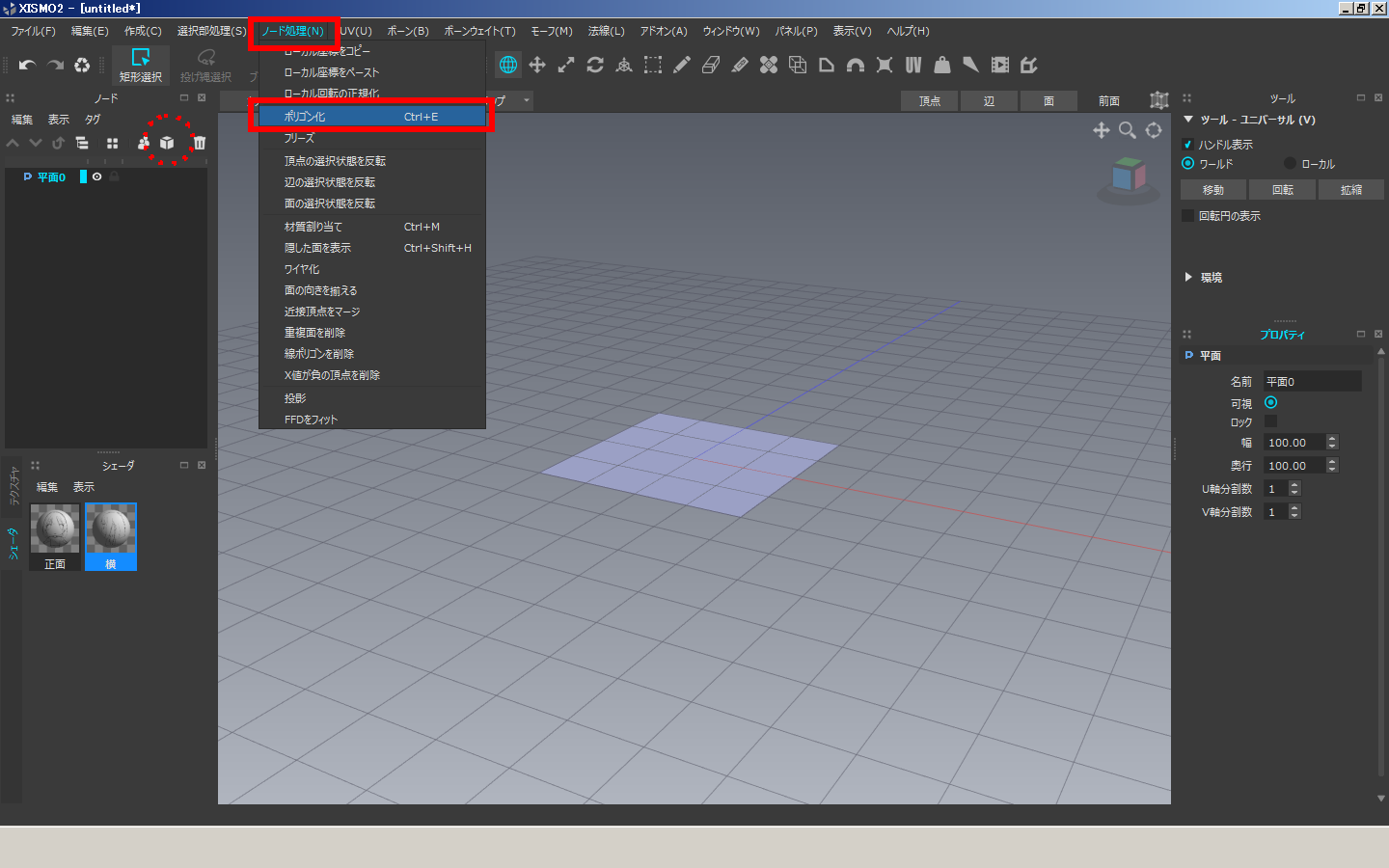The height and width of the screenshot is (868, 1389).
Task: Click the redo arrow in the toolbar
Action: coord(55,65)
